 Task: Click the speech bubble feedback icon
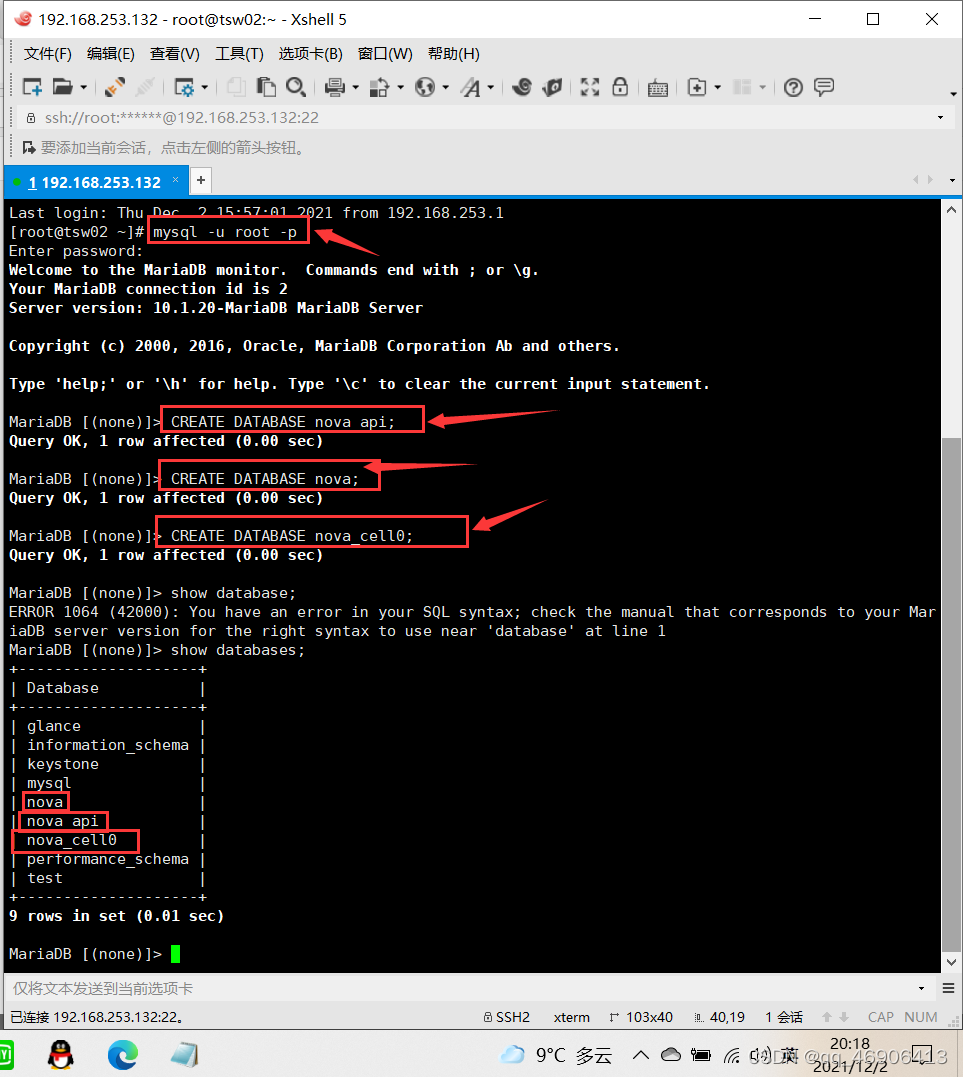coord(824,87)
